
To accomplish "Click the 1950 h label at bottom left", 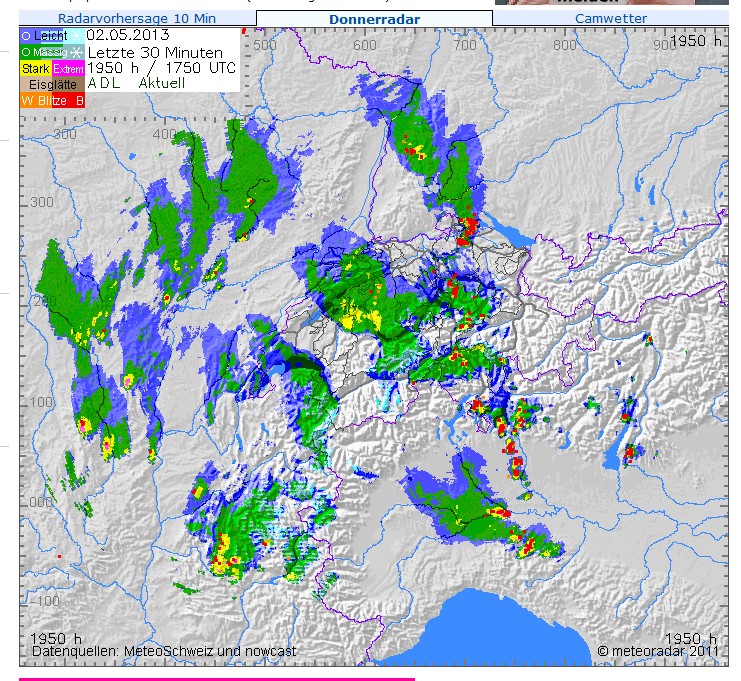I will [56, 638].
